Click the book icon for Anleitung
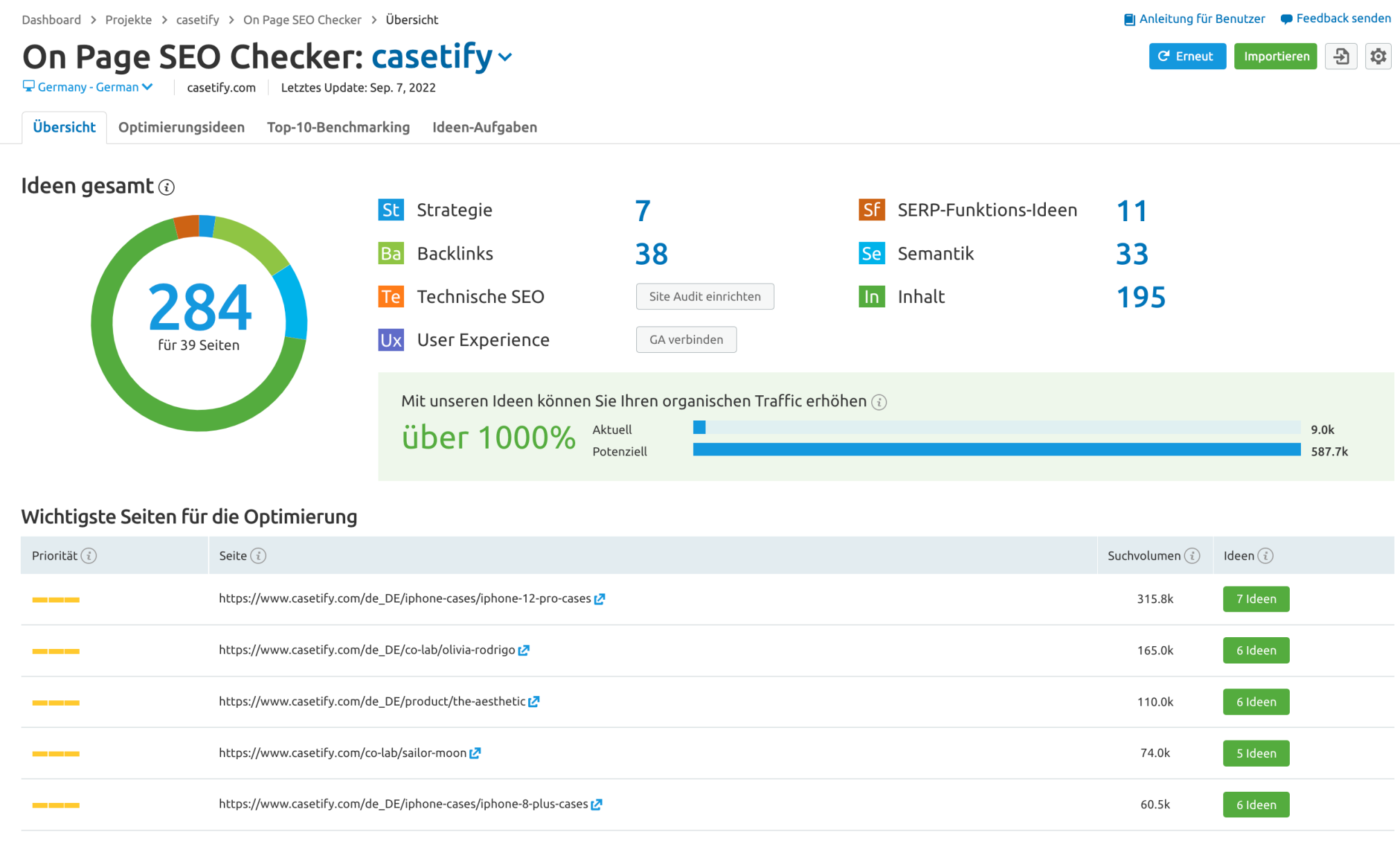 point(1130,19)
